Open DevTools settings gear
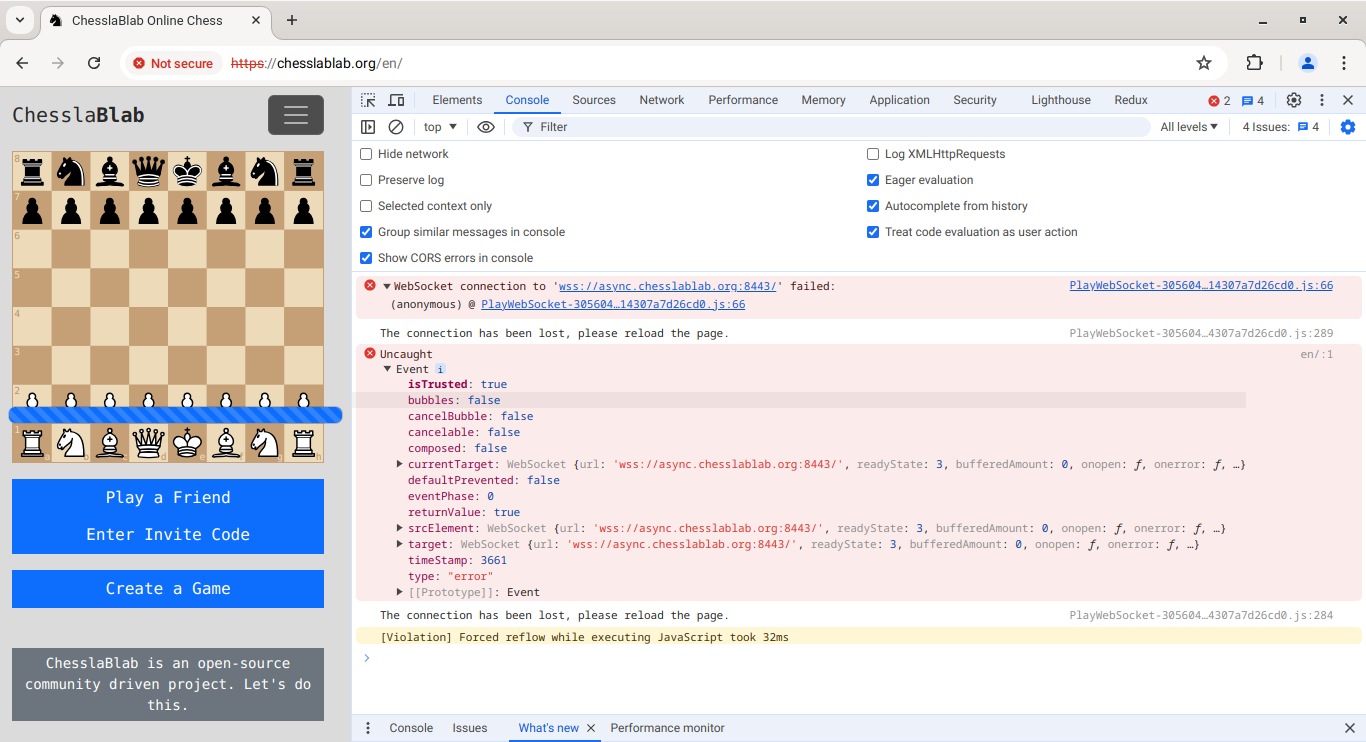Image resolution: width=1366 pixels, height=742 pixels. (1294, 100)
